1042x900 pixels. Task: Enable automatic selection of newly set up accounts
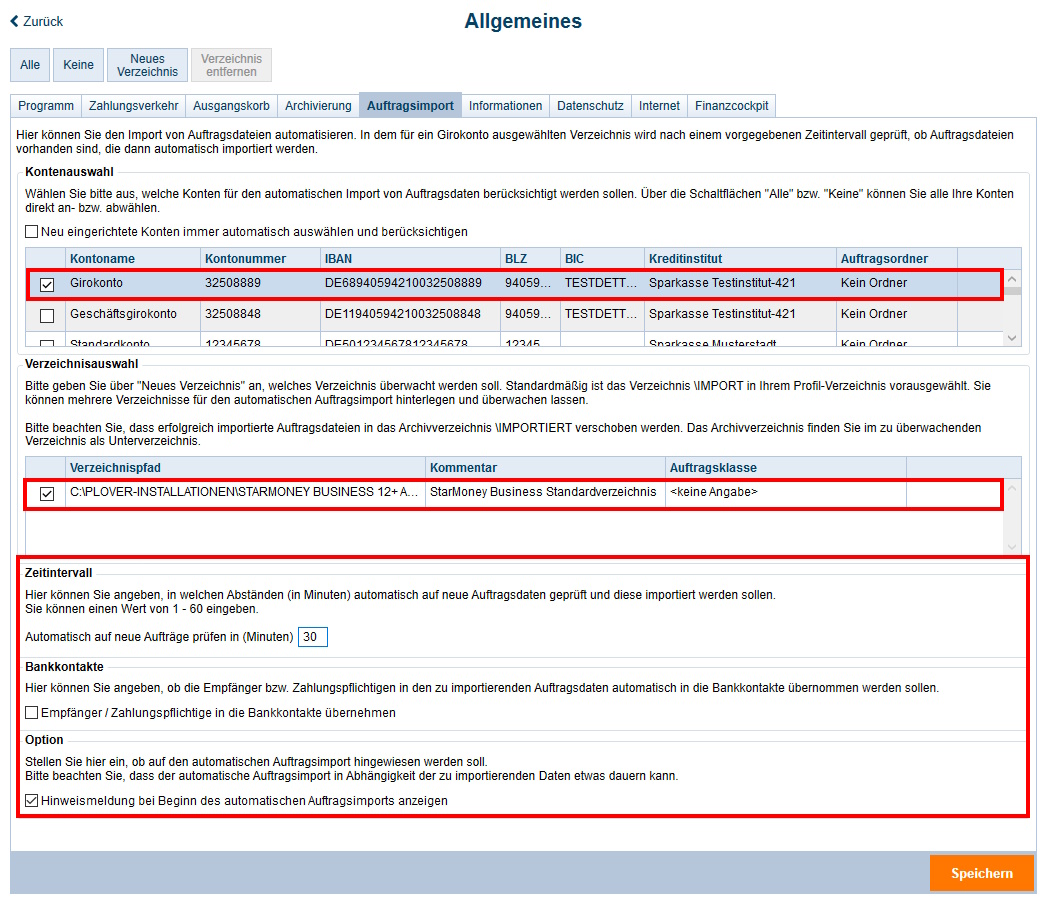point(32,232)
